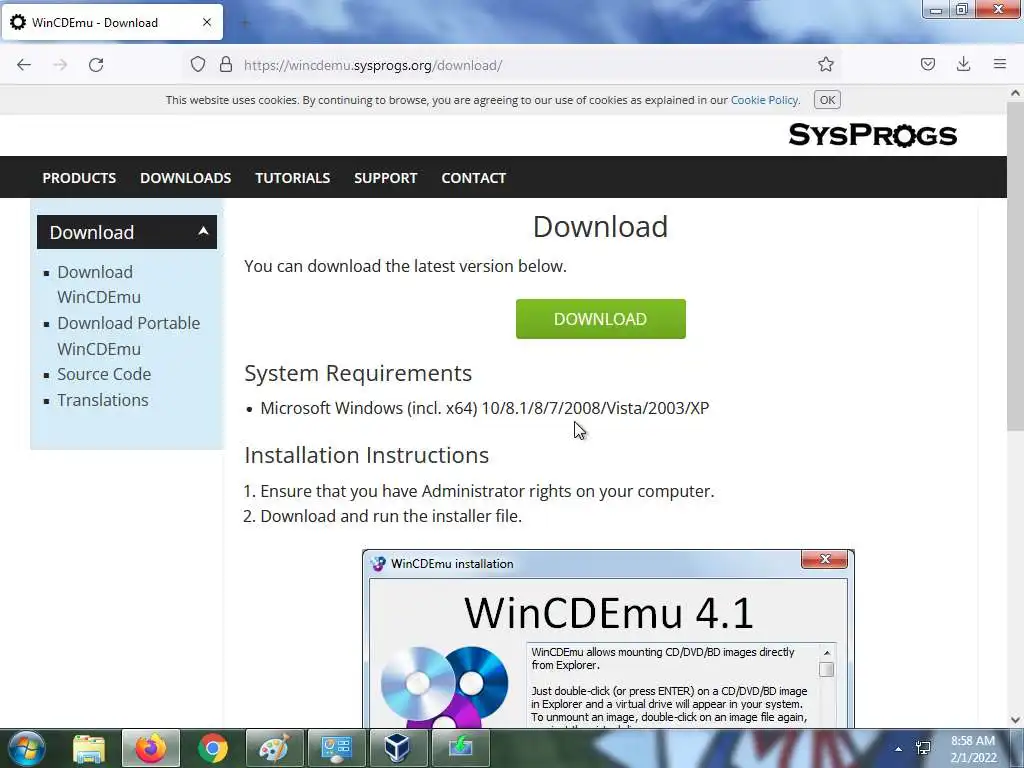Screen dimensions: 1024x768
Task: Click the System Requirements heading
Action: [358, 373]
